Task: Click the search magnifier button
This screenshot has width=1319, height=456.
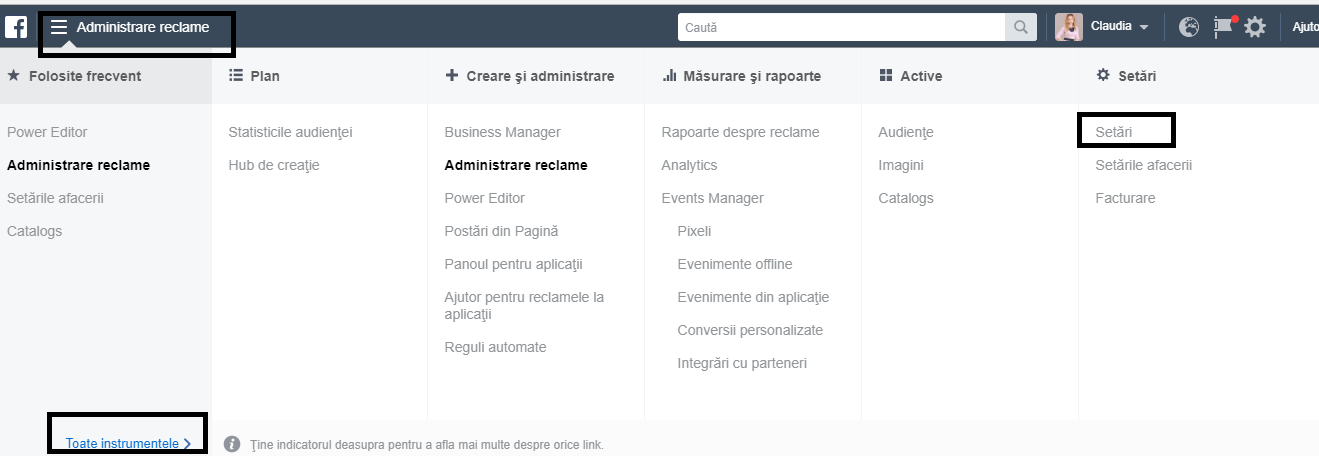Action: 1020,27
